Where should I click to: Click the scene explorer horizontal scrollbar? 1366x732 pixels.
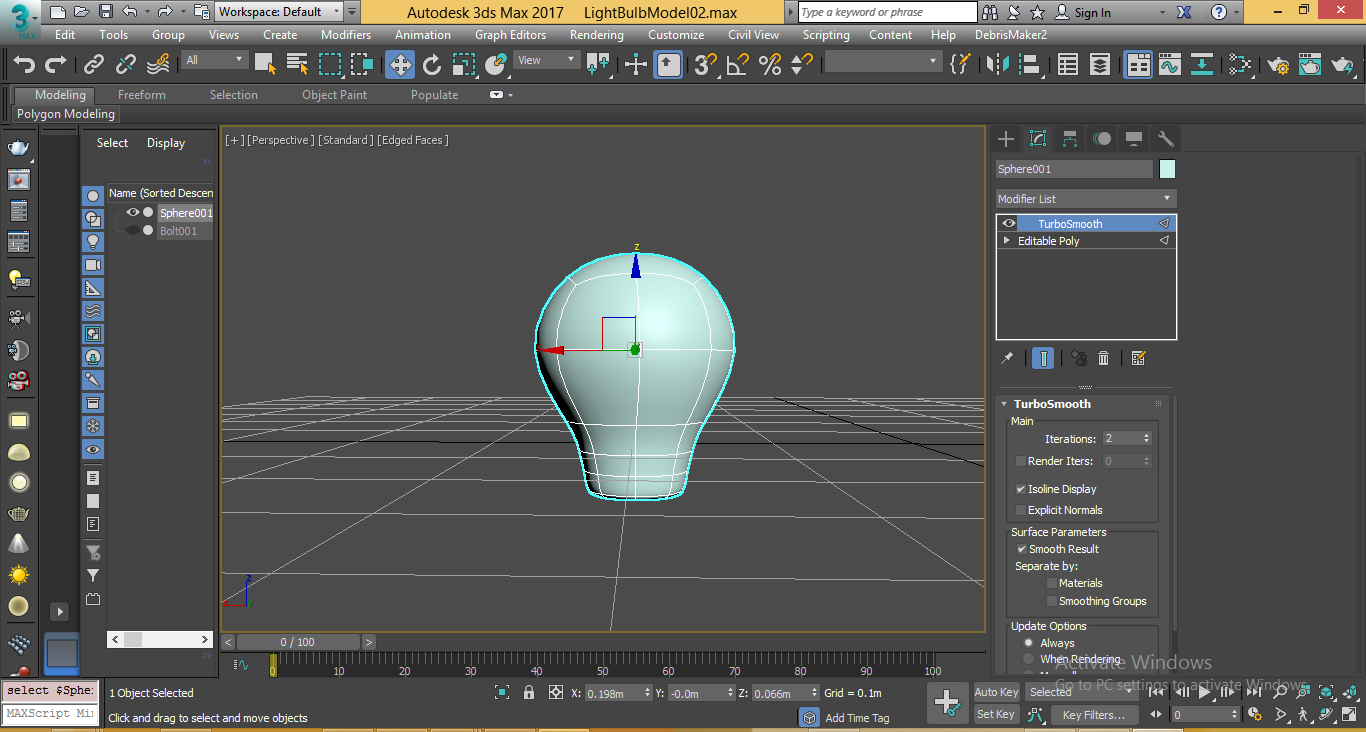point(160,639)
